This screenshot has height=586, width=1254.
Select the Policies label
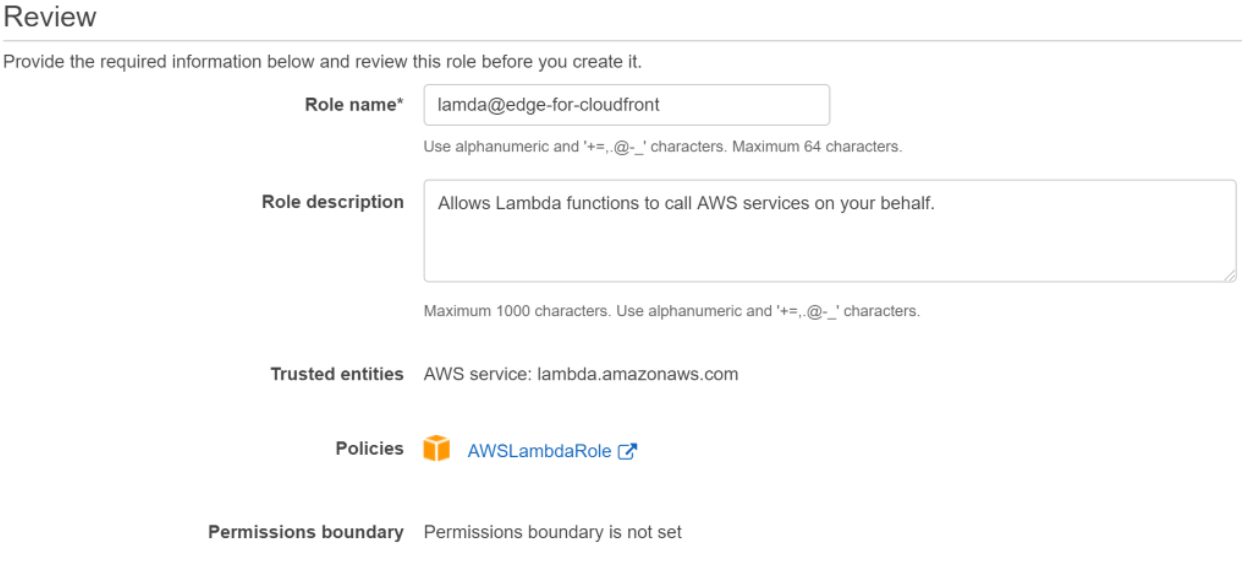369,449
